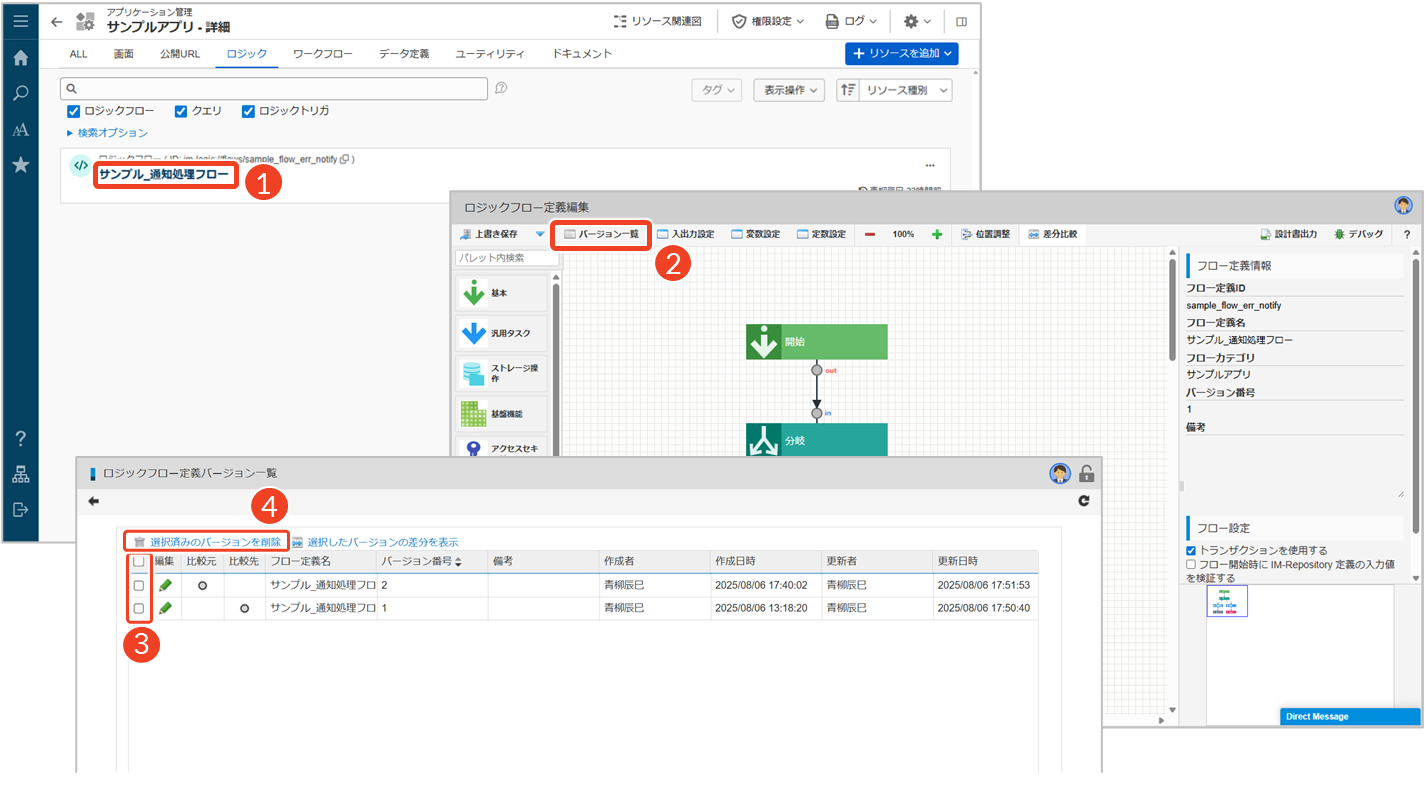Switch to the ワークフロー tab
This screenshot has width=1425, height=785.
(323, 54)
